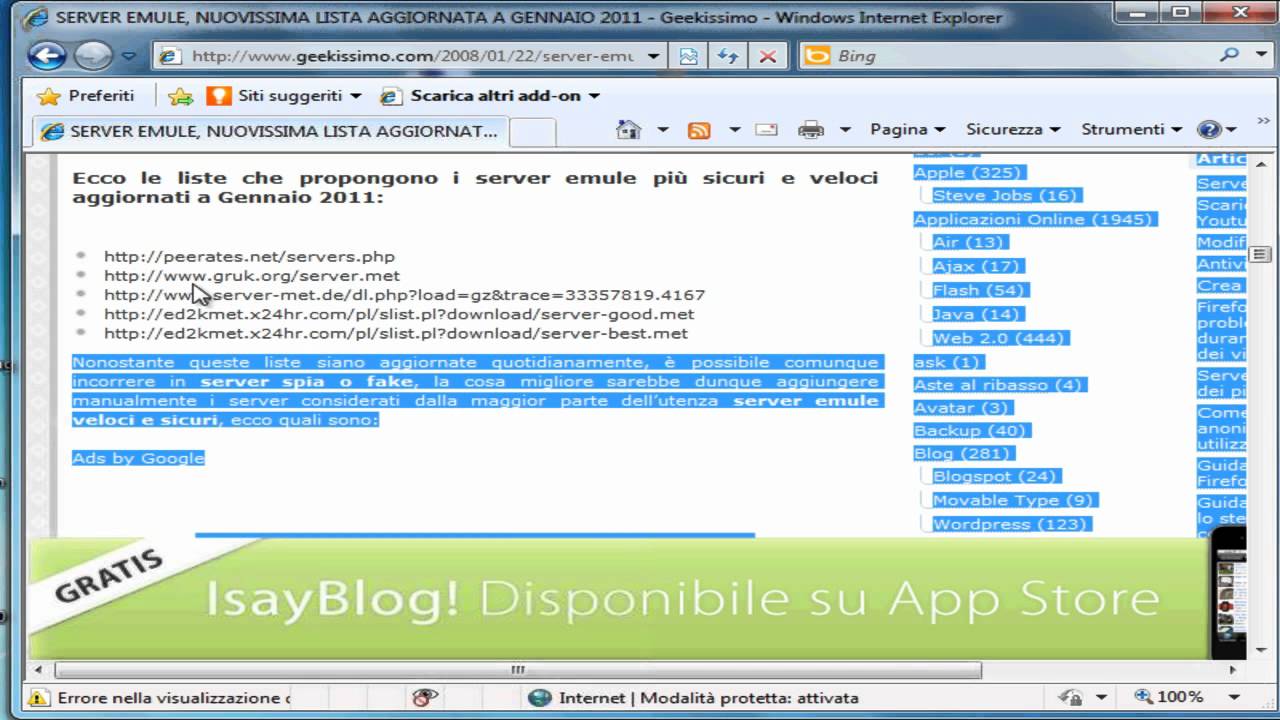Click the Internet zone globe icon
Image resolution: width=1280 pixels, height=720 pixels.
coord(540,698)
